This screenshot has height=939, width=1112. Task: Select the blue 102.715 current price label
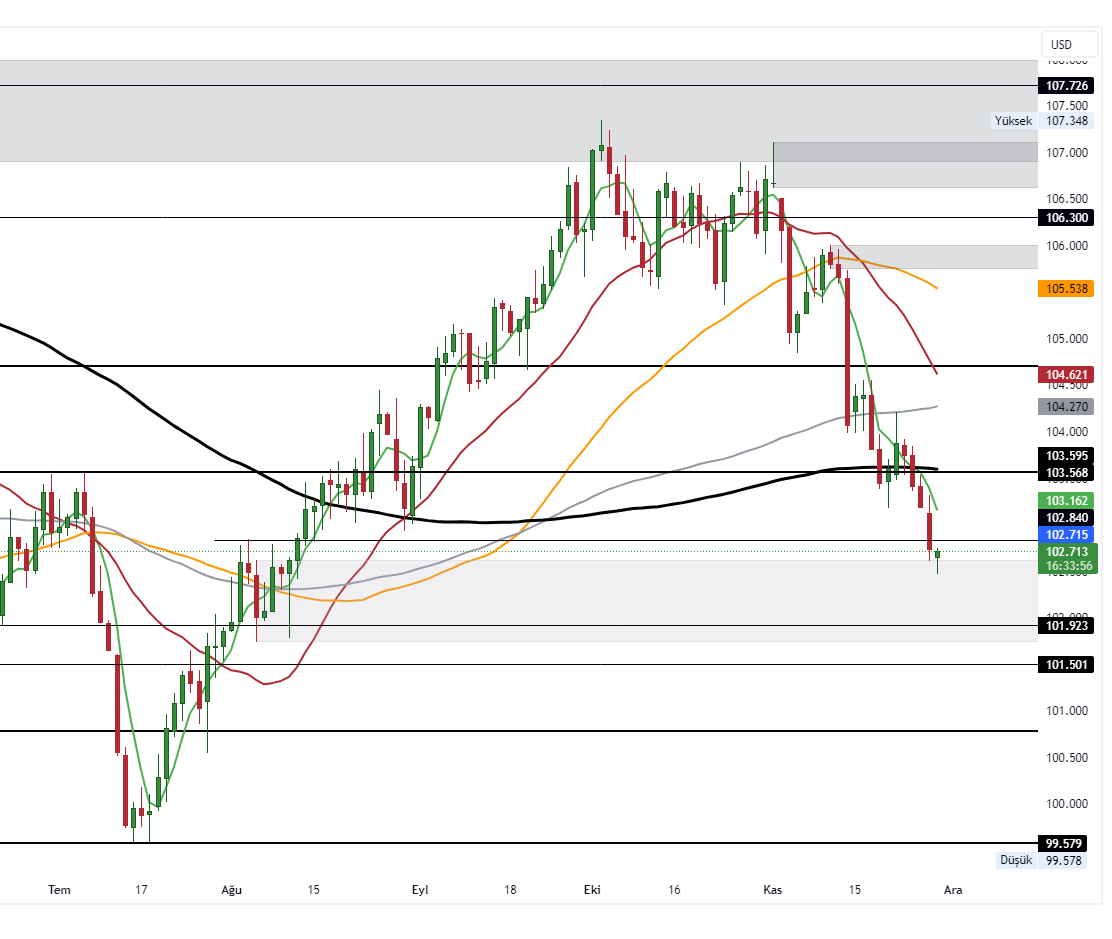pos(1064,535)
